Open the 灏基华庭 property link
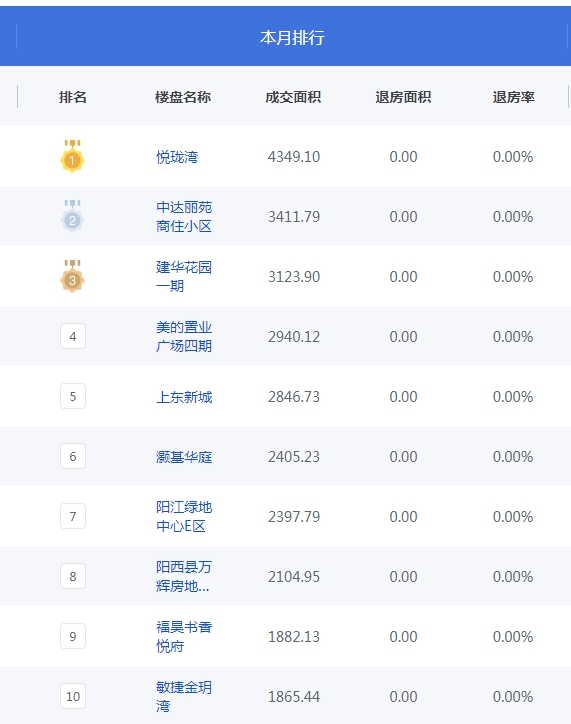The width and height of the screenshot is (571, 724). coord(184,457)
